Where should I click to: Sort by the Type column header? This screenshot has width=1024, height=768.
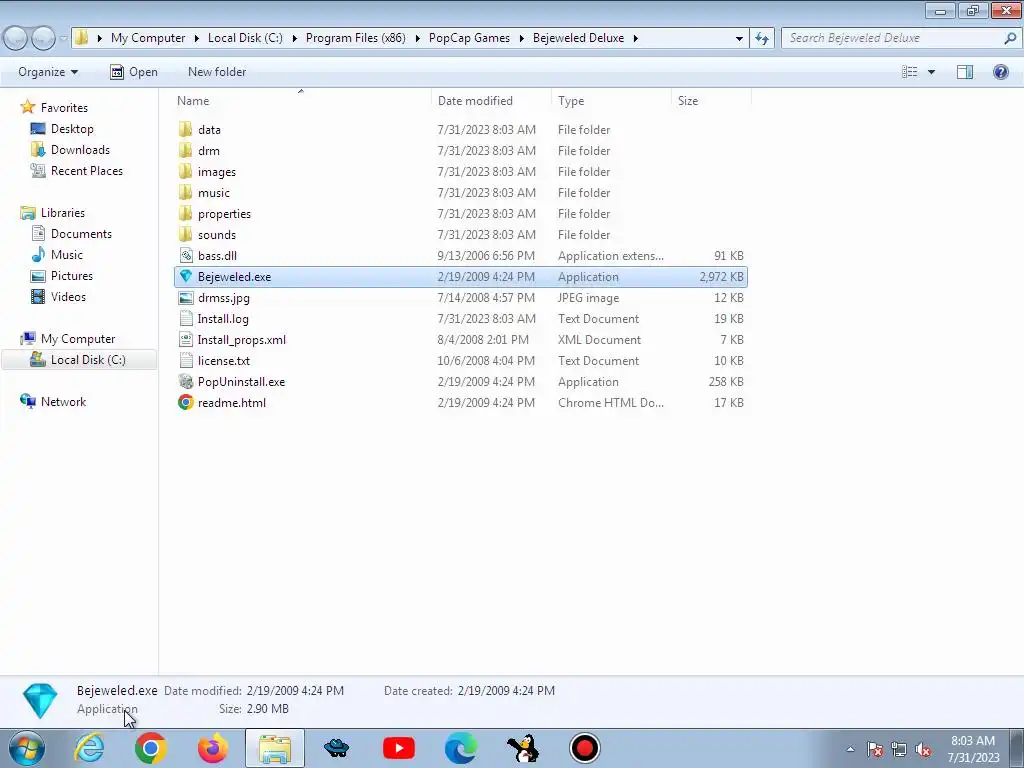point(611,101)
